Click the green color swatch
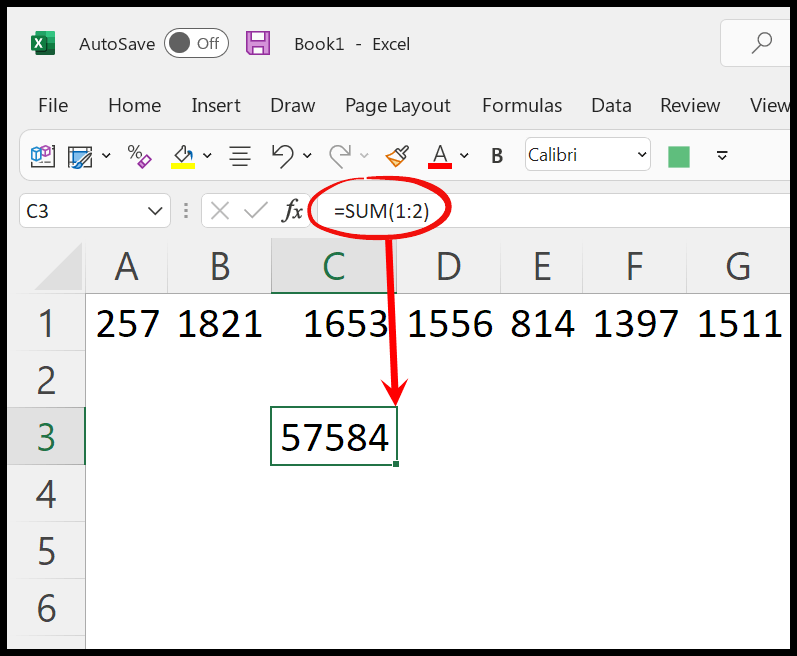Viewport: 797px width, 656px height. point(679,157)
